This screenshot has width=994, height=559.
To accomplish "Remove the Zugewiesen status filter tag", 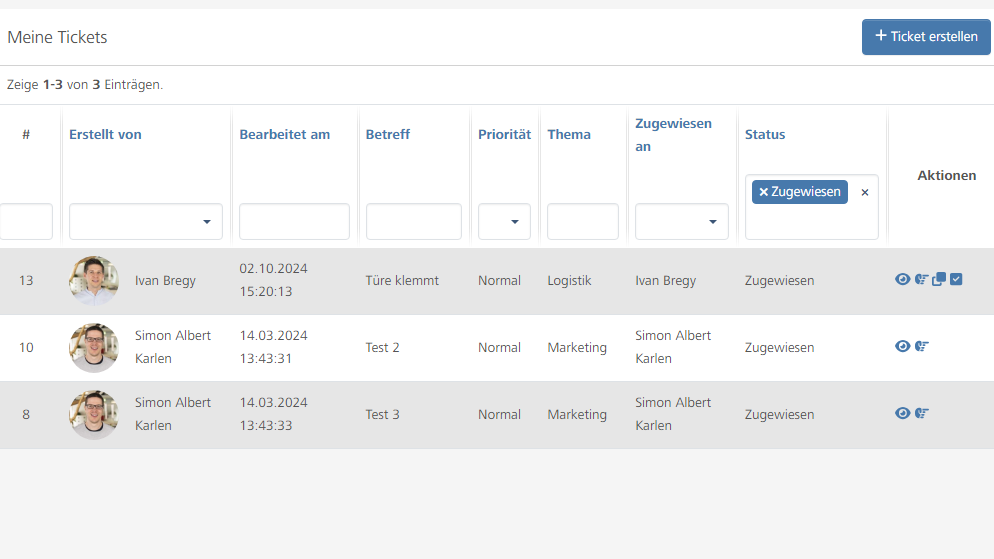I will click(x=764, y=192).
